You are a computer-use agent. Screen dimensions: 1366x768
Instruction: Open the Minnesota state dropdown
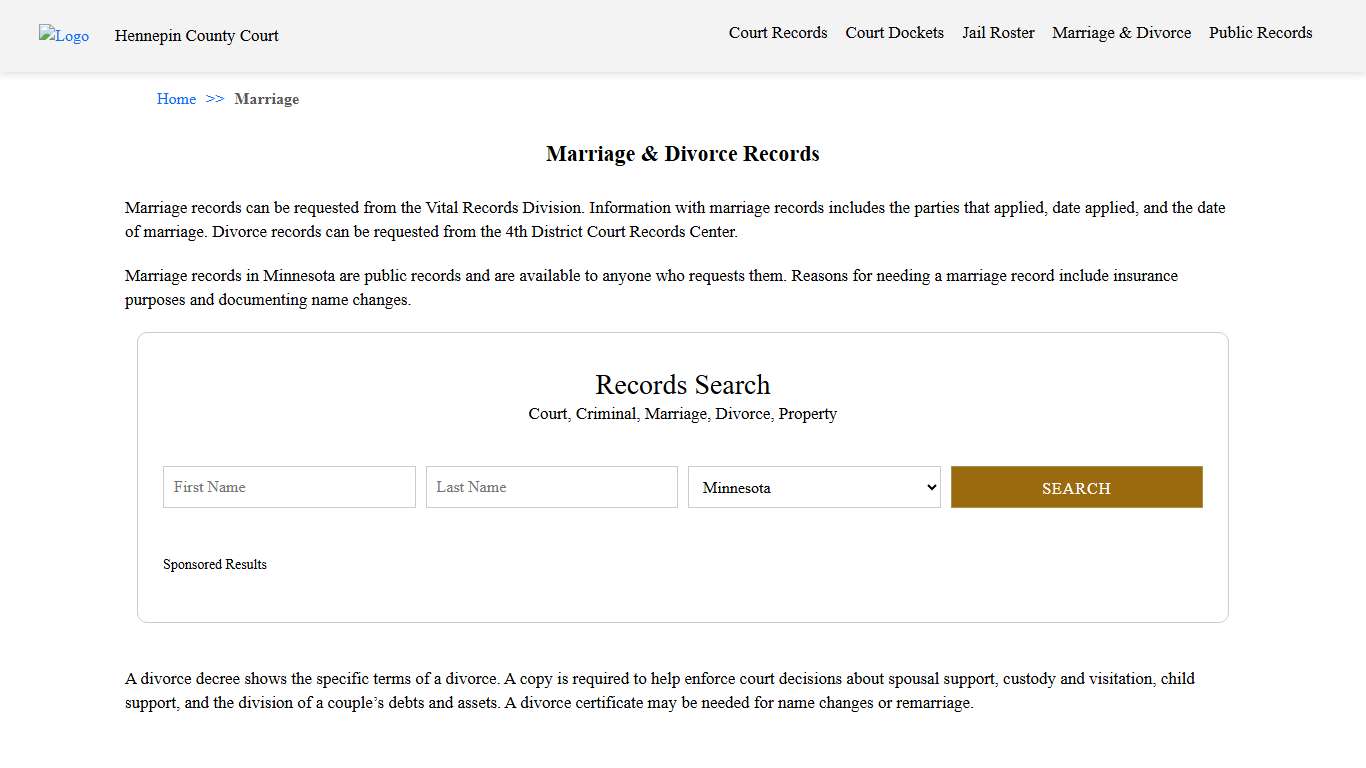pyautogui.click(x=814, y=487)
